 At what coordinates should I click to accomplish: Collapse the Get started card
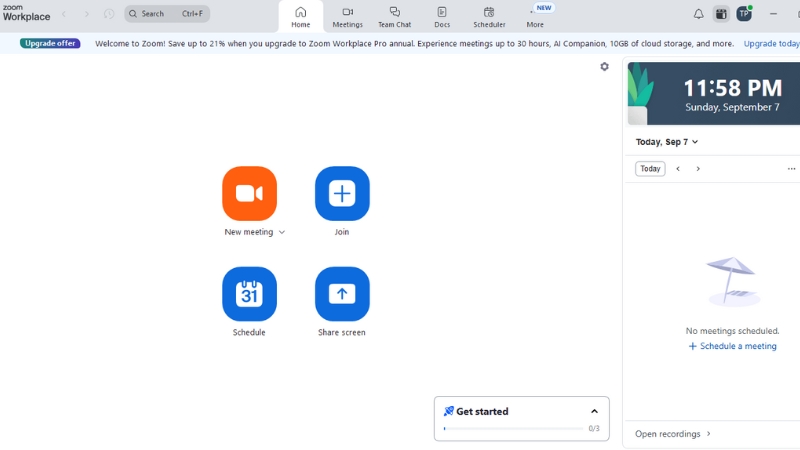(x=594, y=411)
